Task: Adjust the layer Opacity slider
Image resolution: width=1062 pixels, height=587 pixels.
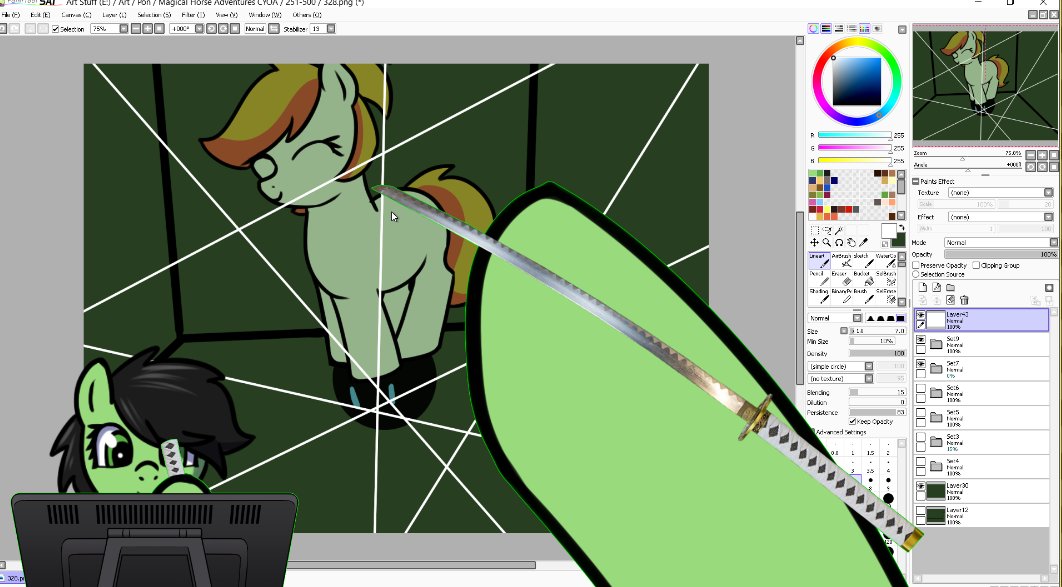Action: point(1001,255)
